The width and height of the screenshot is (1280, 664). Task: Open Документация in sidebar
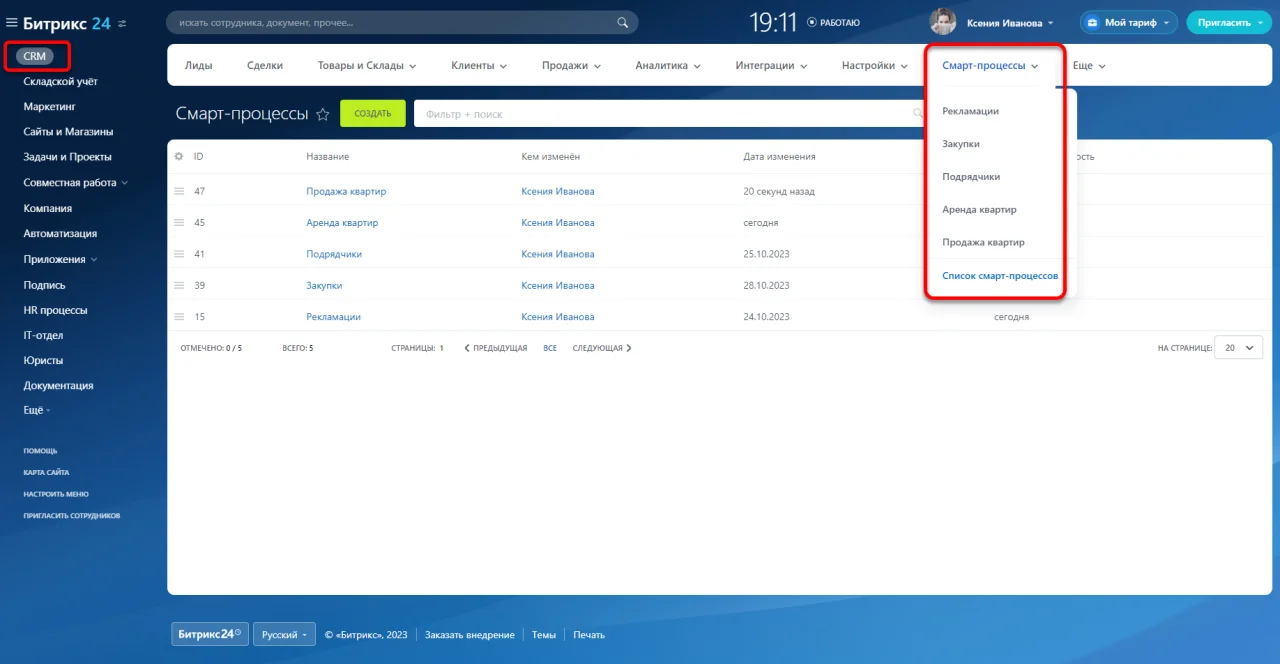[x=58, y=386]
